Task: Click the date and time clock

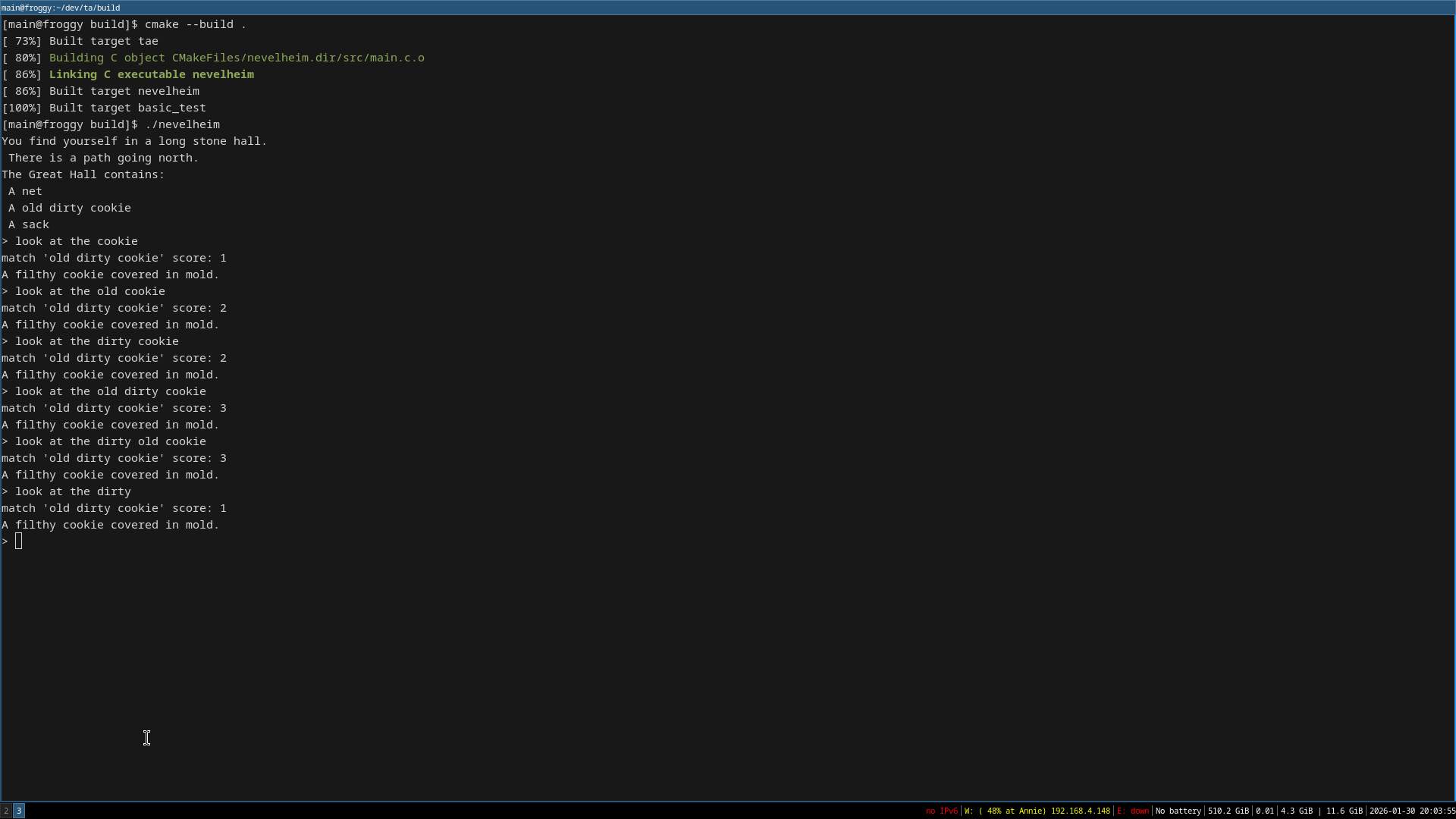Action: 1411,811
